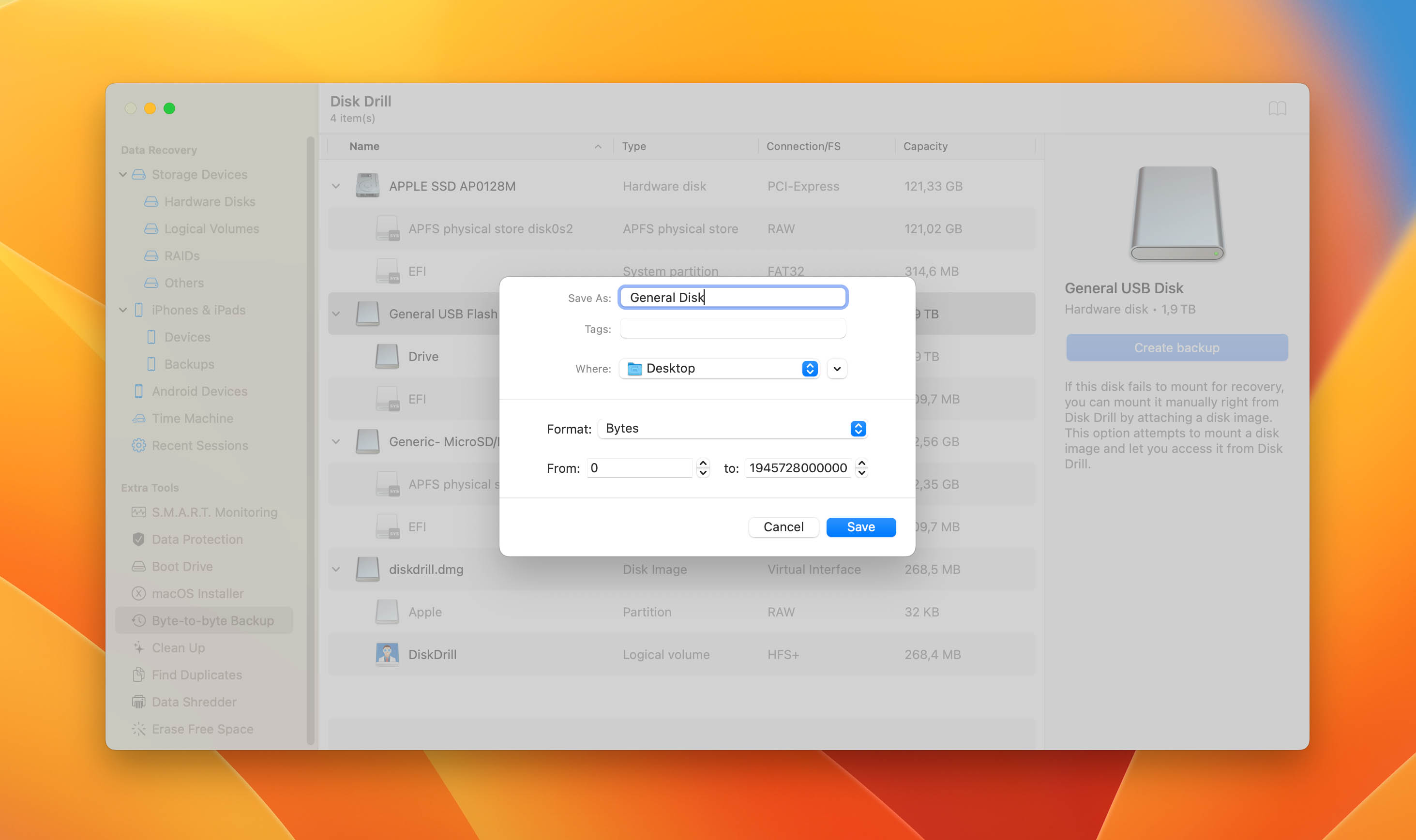The width and height of the screenshot is (1416, 840).
Task: Expand iPhones & iPads section
Action: 122,309
